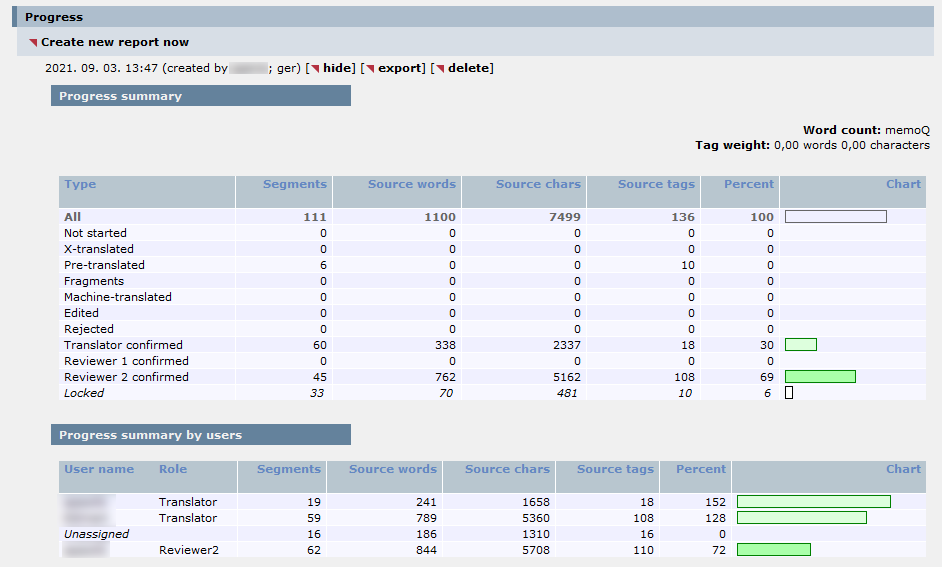The height and width of the screenshot is (567, 942).
Task: Click the red arrow icon before delete
Action: point(440,69)
